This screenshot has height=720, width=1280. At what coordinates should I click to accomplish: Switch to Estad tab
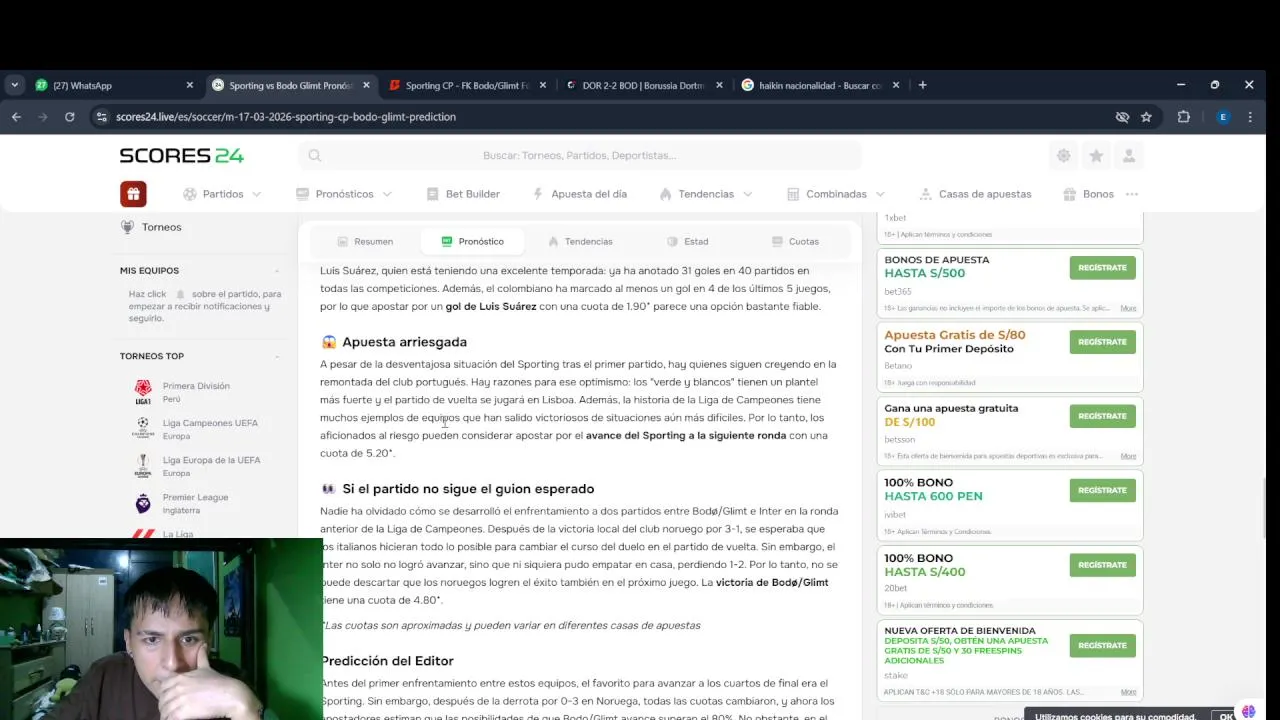(x=688, y=242)
